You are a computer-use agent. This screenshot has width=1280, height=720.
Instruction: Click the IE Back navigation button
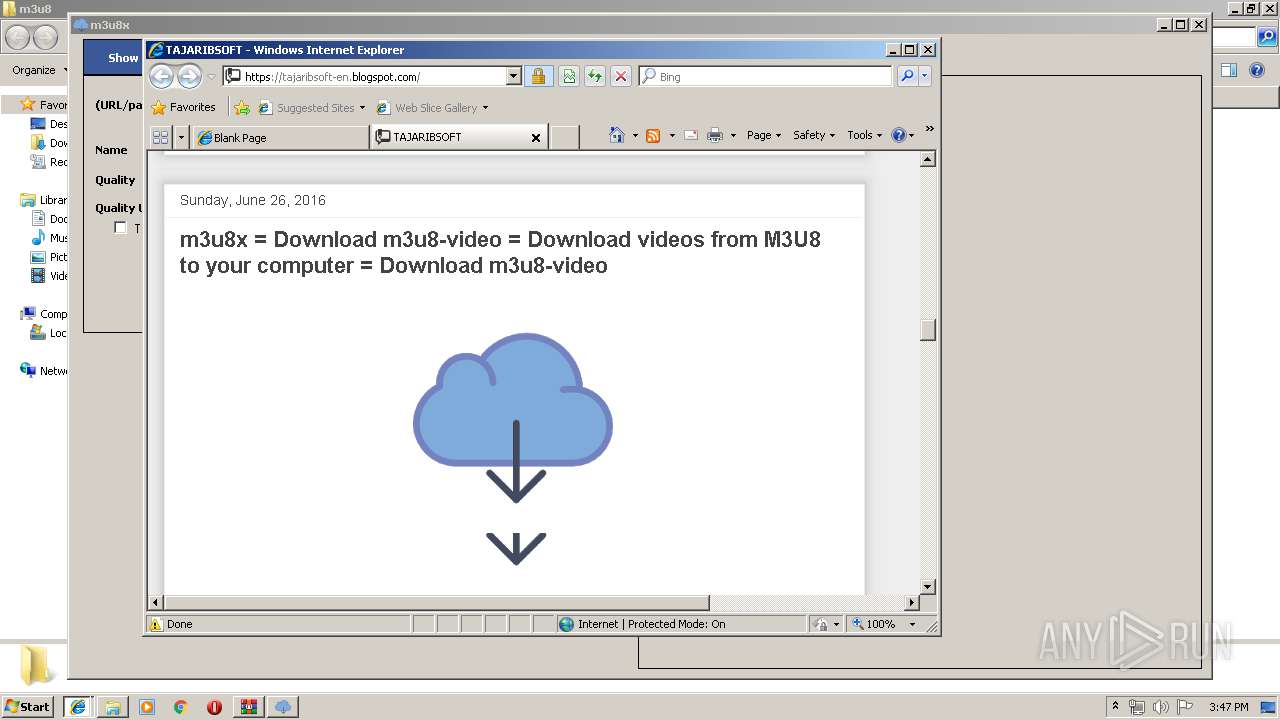[162, 76]
